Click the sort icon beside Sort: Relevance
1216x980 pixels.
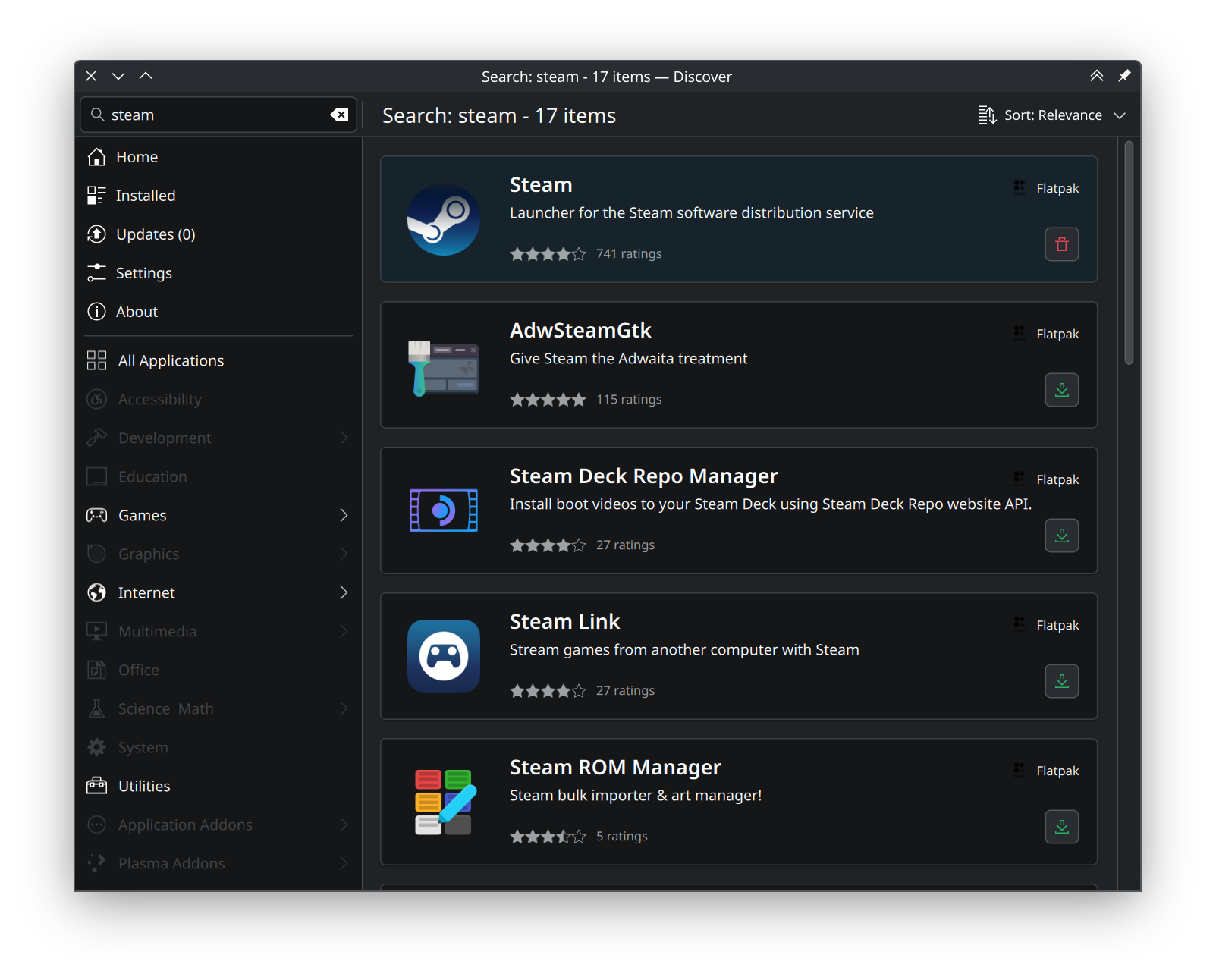pos(987,115)
